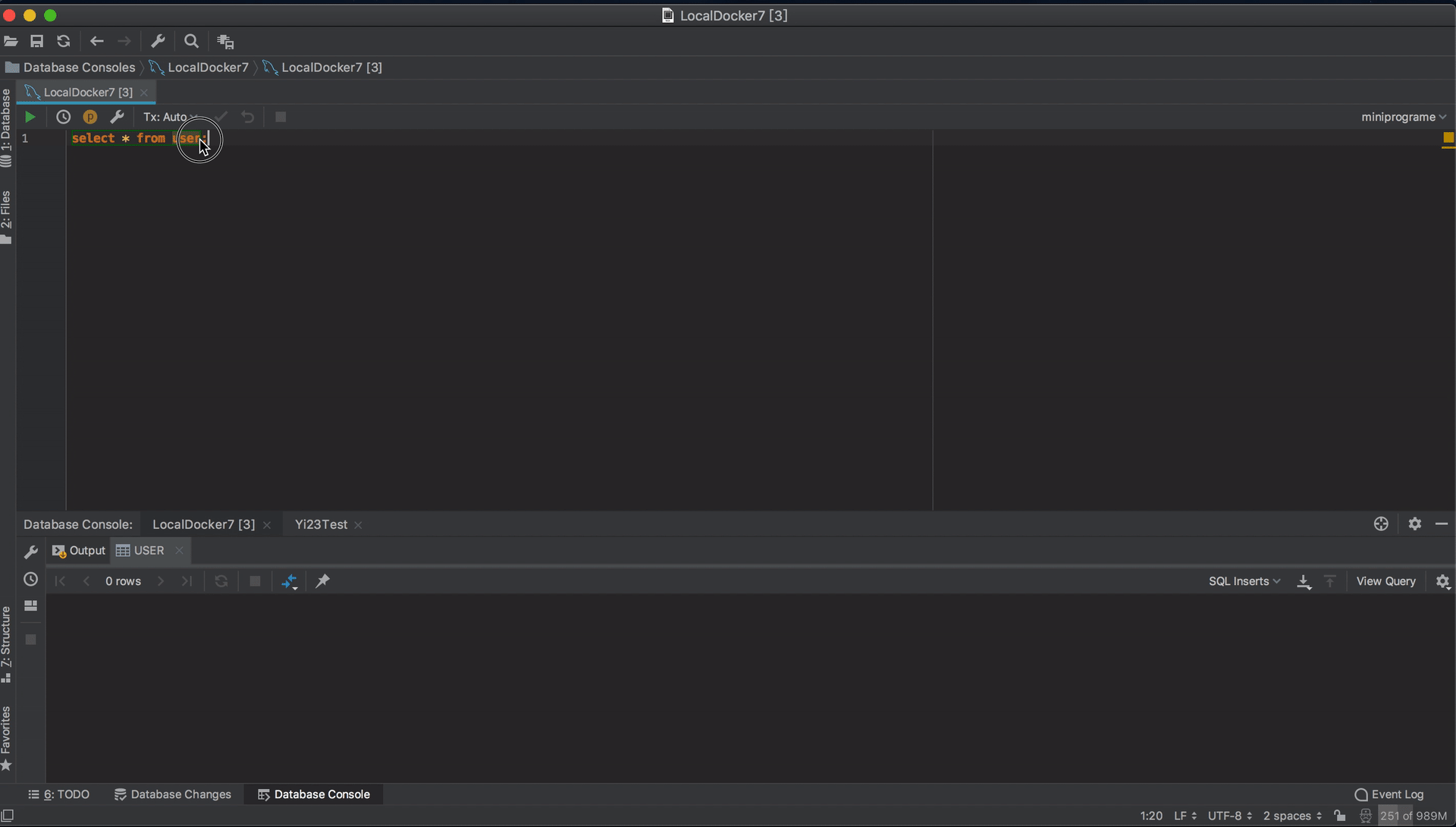The width and height of the screenshot is (1456, 827).
Task: Open the Event Log panel
Action: pos(1389,794)
